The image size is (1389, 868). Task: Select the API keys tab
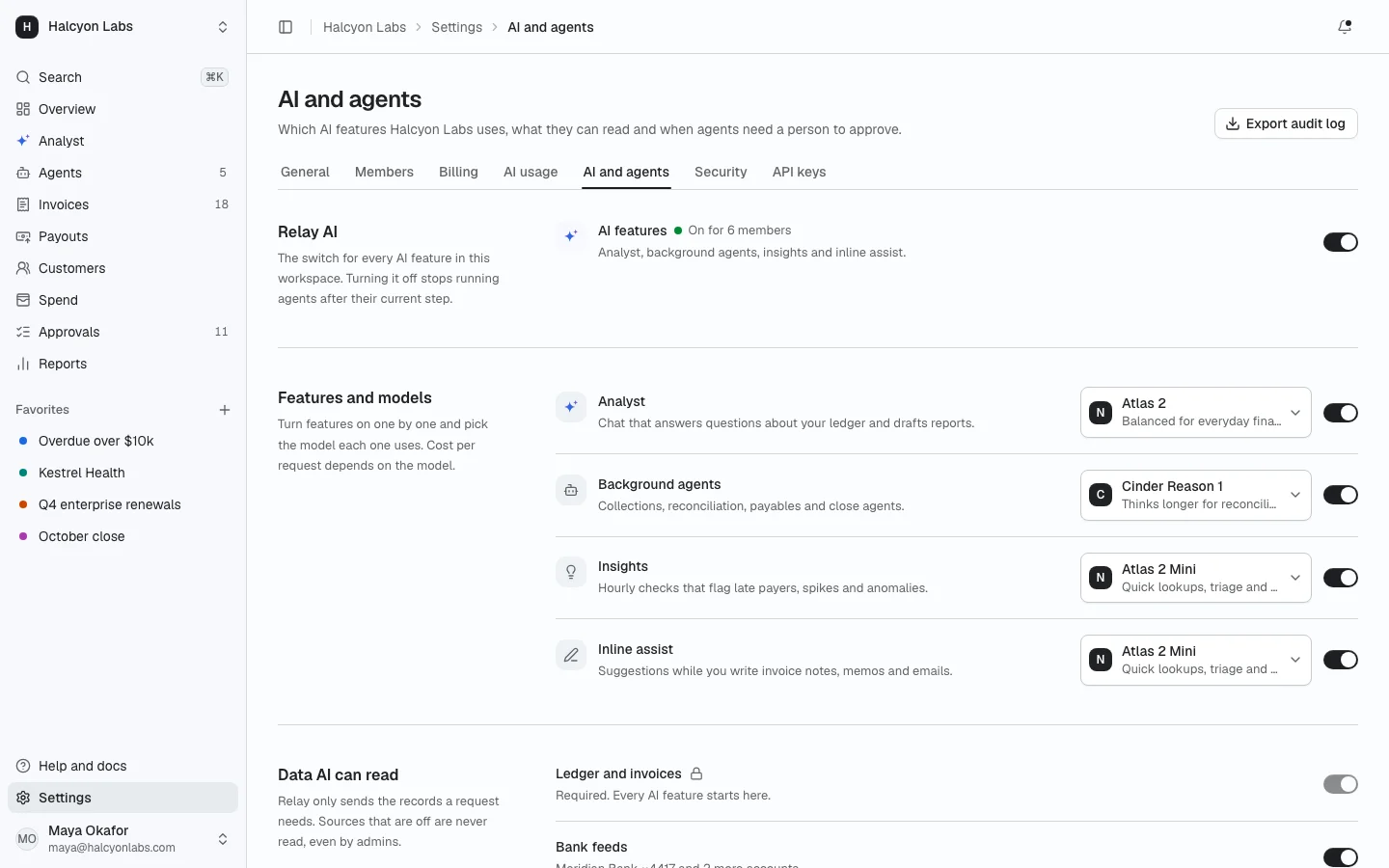[x=799, y=172]
